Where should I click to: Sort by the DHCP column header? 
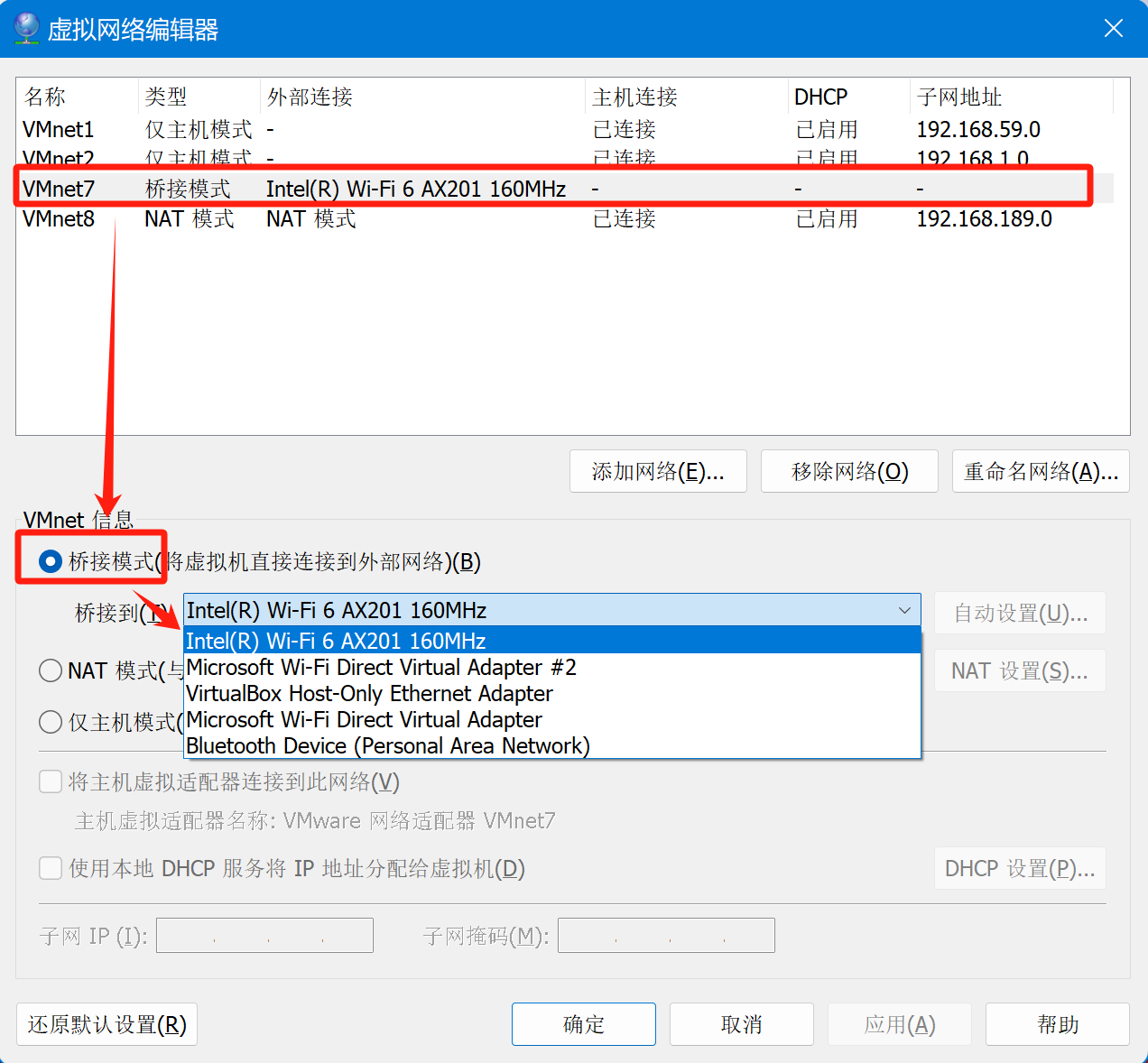click(849, 97)
